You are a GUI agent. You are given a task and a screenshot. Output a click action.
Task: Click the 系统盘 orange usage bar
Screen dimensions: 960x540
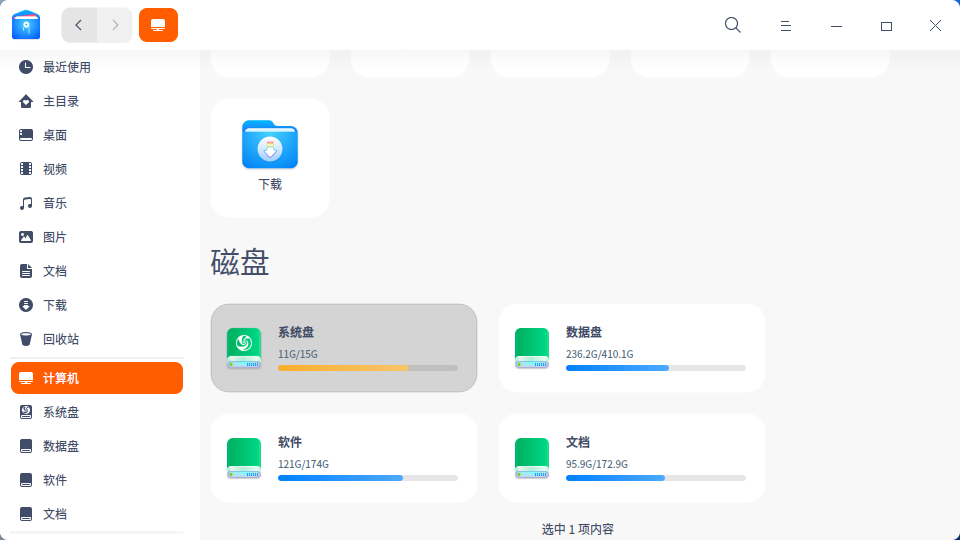[x=368, y=368]
